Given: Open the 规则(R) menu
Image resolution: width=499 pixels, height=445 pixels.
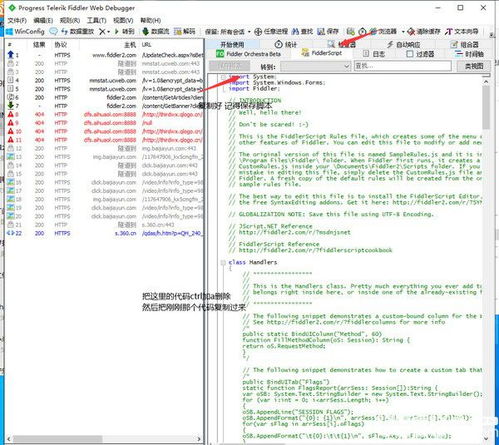Looking at the screenshot, I should pyautogui.click(x=70, y=20).
